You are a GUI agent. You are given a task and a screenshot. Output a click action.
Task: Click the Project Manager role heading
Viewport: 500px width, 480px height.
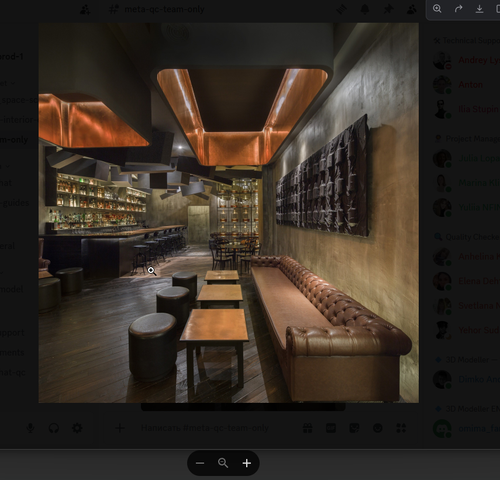467,139
